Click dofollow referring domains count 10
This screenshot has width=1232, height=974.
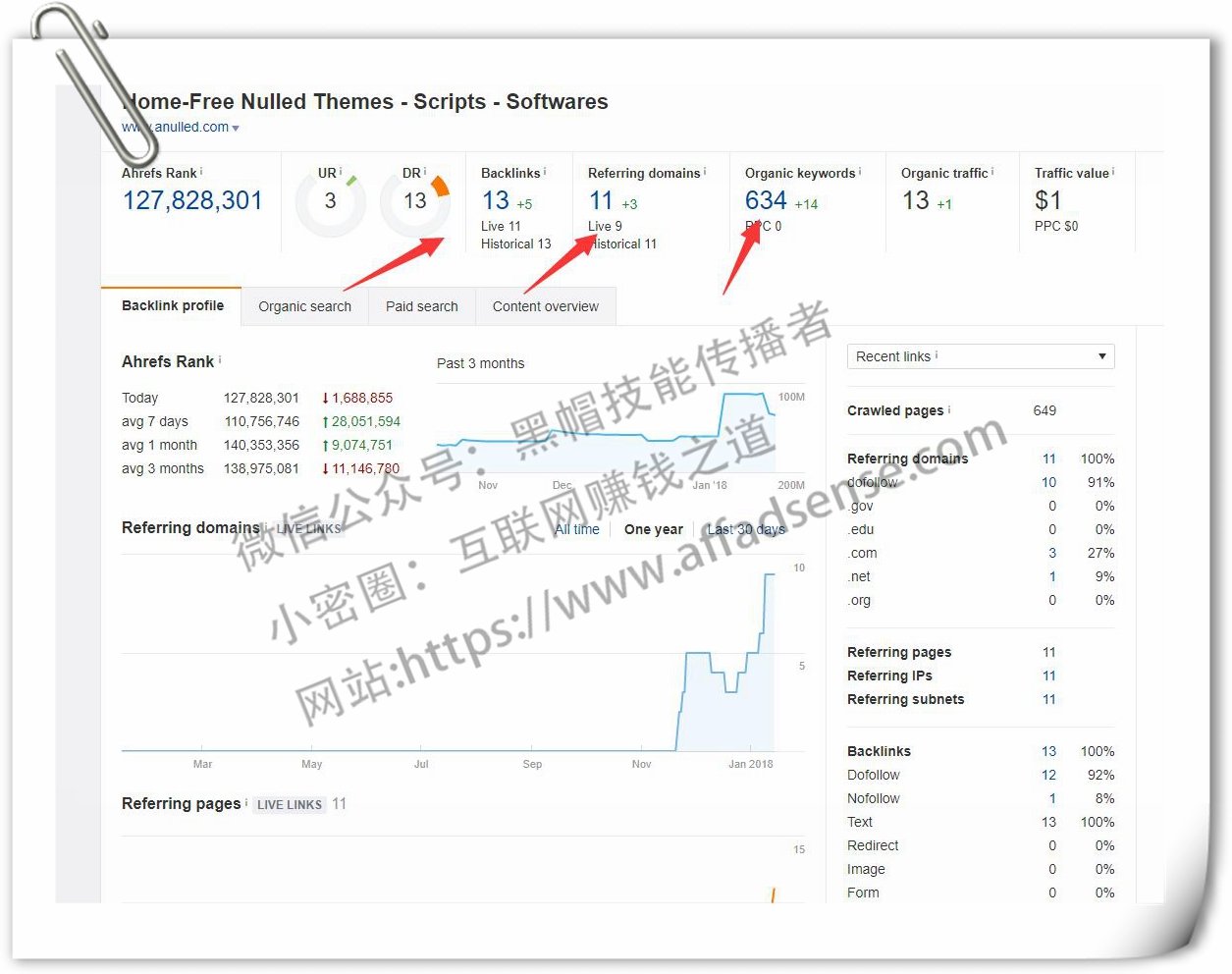tap(1048, 482)
